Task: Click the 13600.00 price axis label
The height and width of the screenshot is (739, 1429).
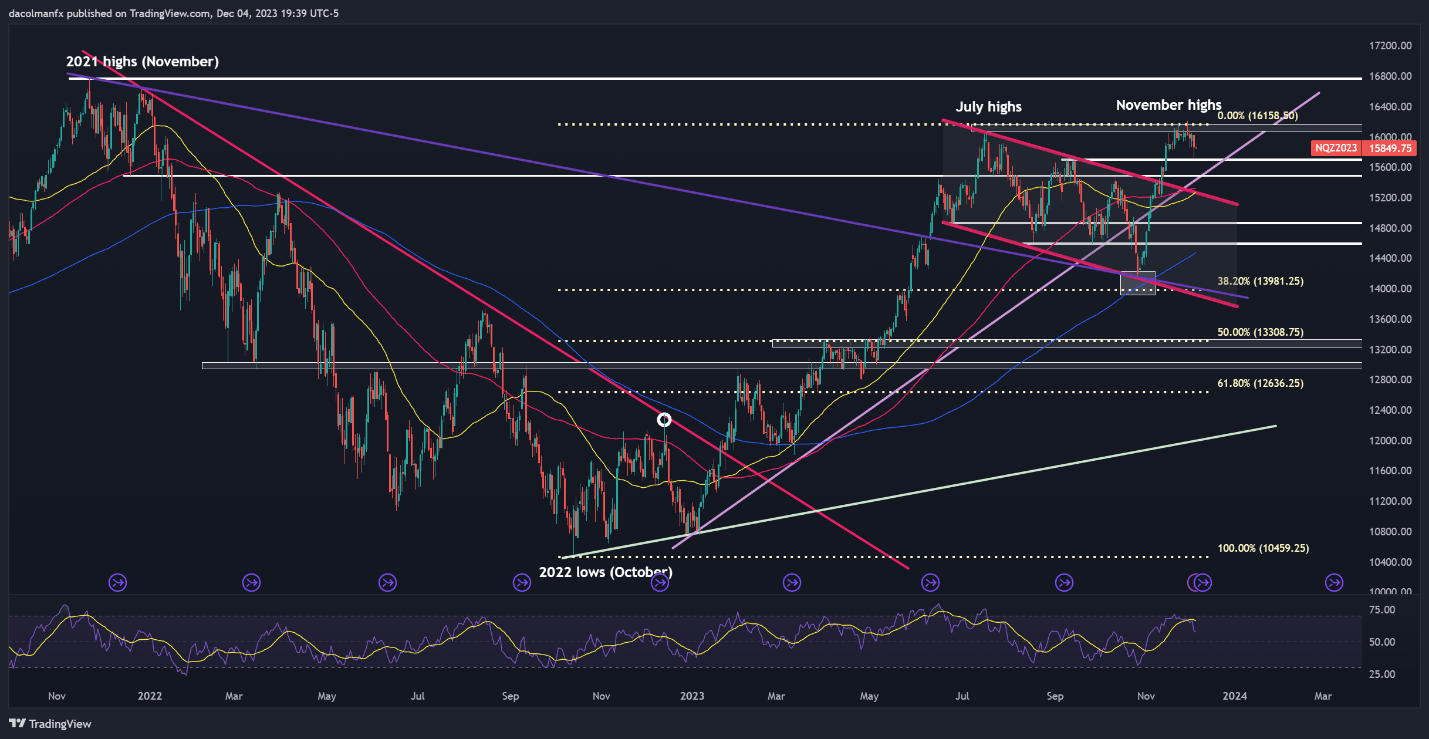Action: 1391,319
